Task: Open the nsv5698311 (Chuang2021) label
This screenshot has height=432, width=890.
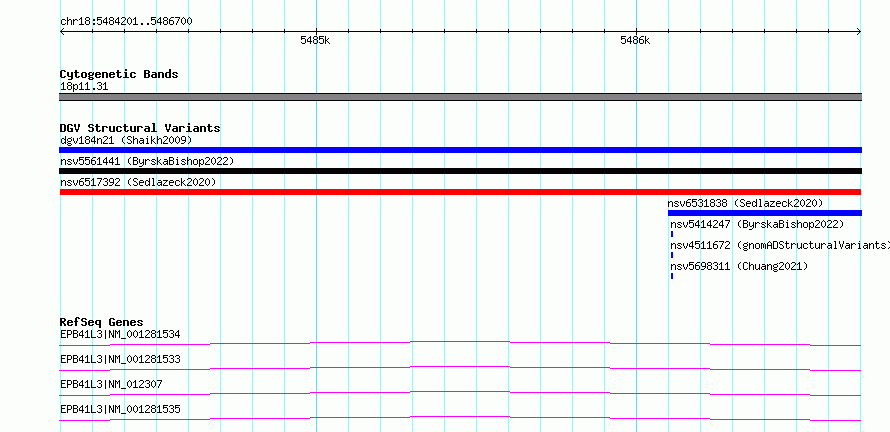Action: click(x=739, y=266)
